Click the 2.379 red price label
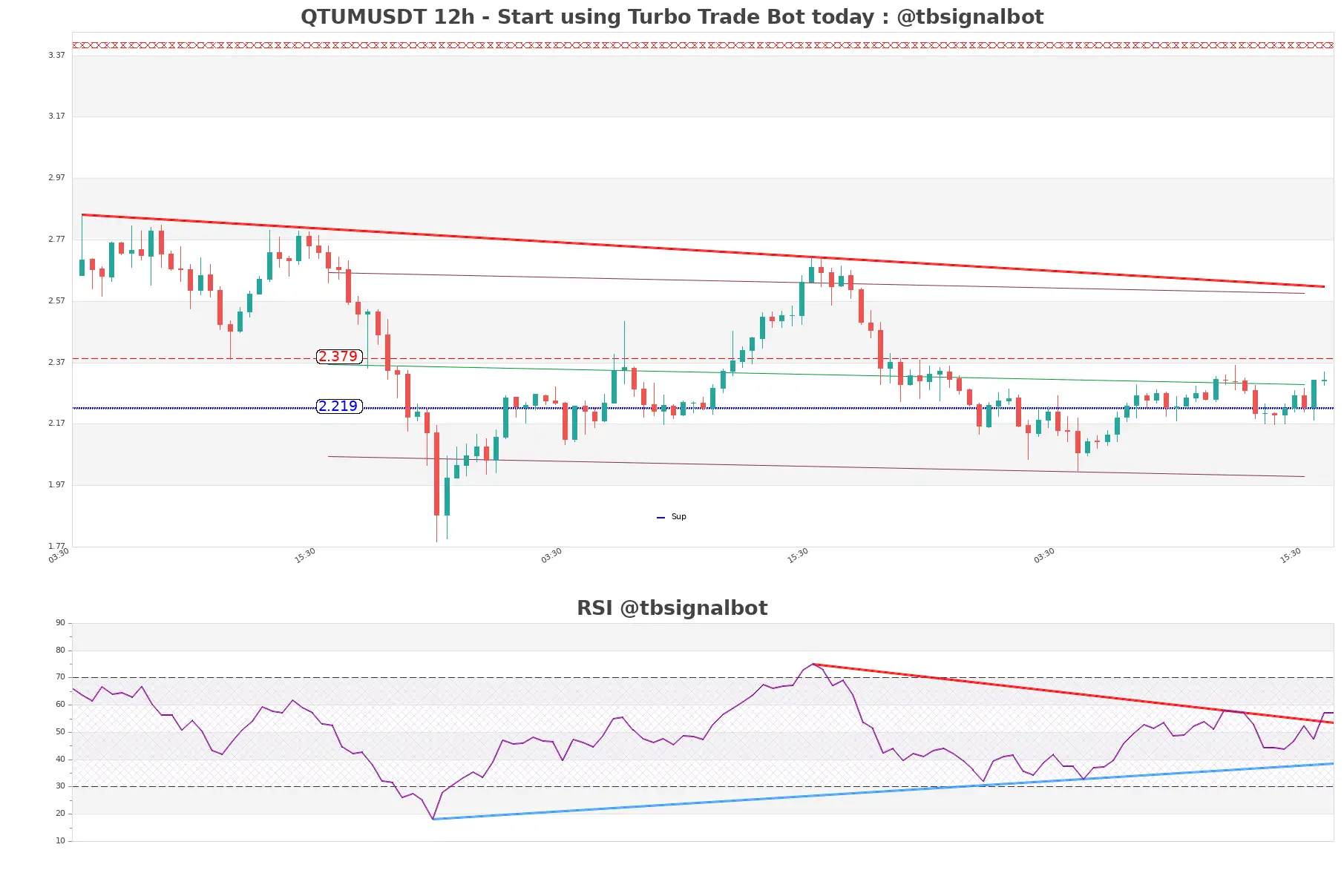 [x=339, y=357]
